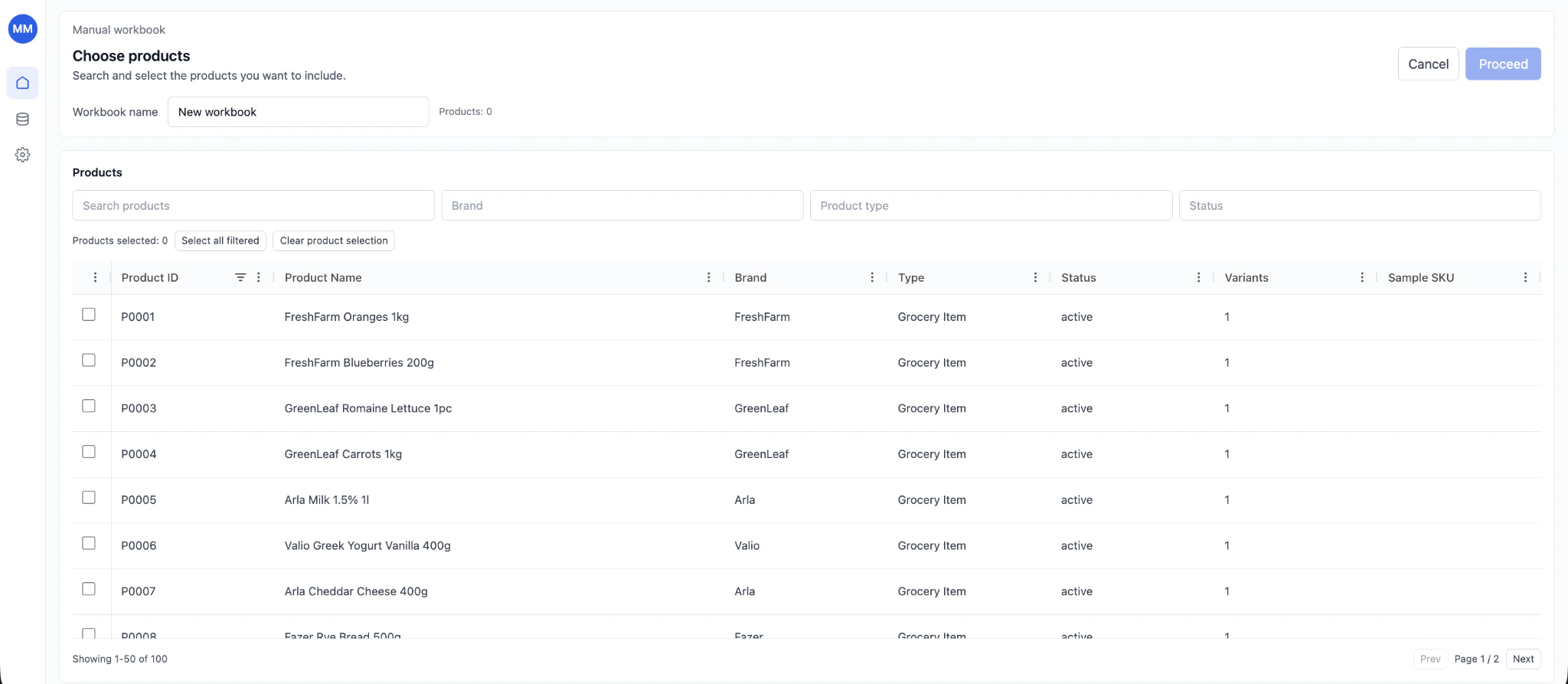
Task: Tick the Valio Greek Yogurt checkbox
Action: click(x=89, y=543)
